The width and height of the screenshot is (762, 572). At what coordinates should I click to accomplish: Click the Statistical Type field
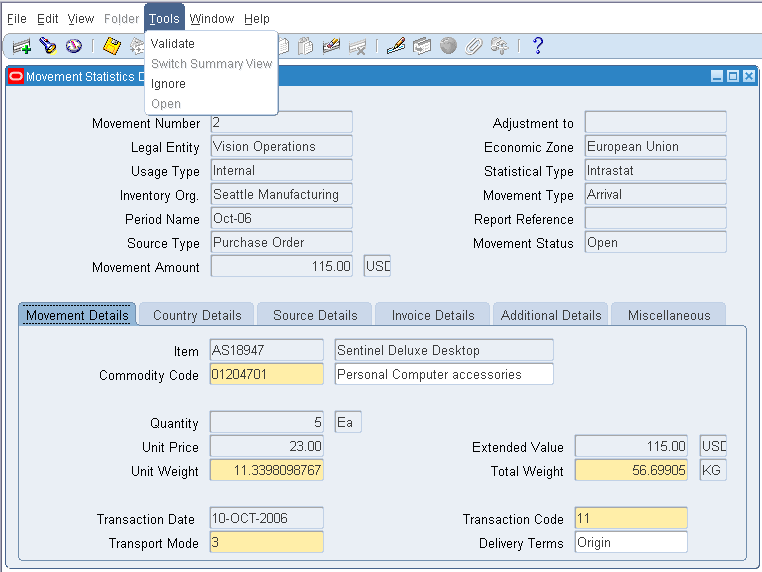click(656, 171)
